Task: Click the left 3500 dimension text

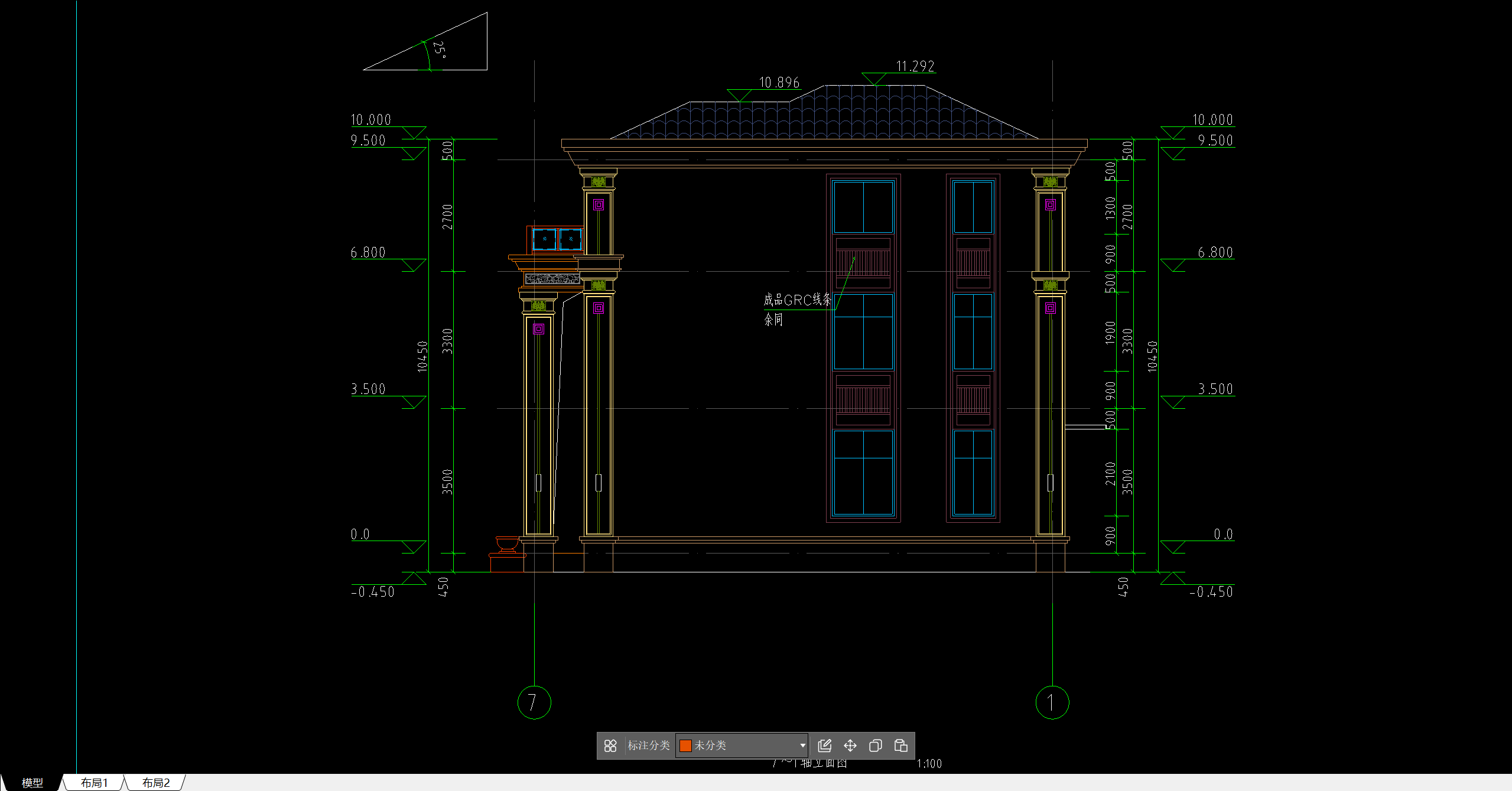Action: pyautogui.click(x=447, y=481)
